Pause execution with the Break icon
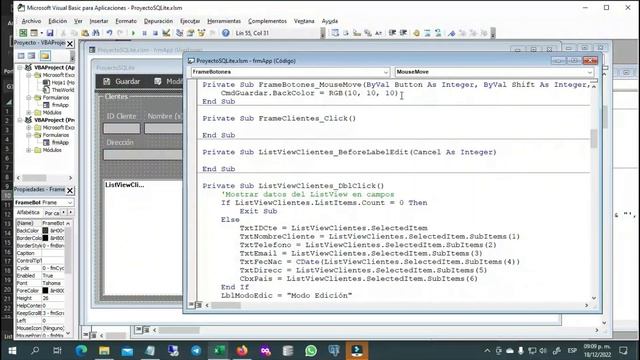640x360 pixels. coord(144,33)
